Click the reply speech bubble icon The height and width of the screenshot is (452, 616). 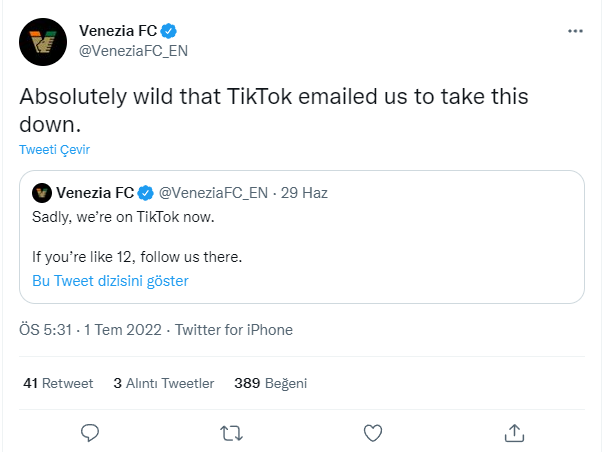[x=89, y=433]
